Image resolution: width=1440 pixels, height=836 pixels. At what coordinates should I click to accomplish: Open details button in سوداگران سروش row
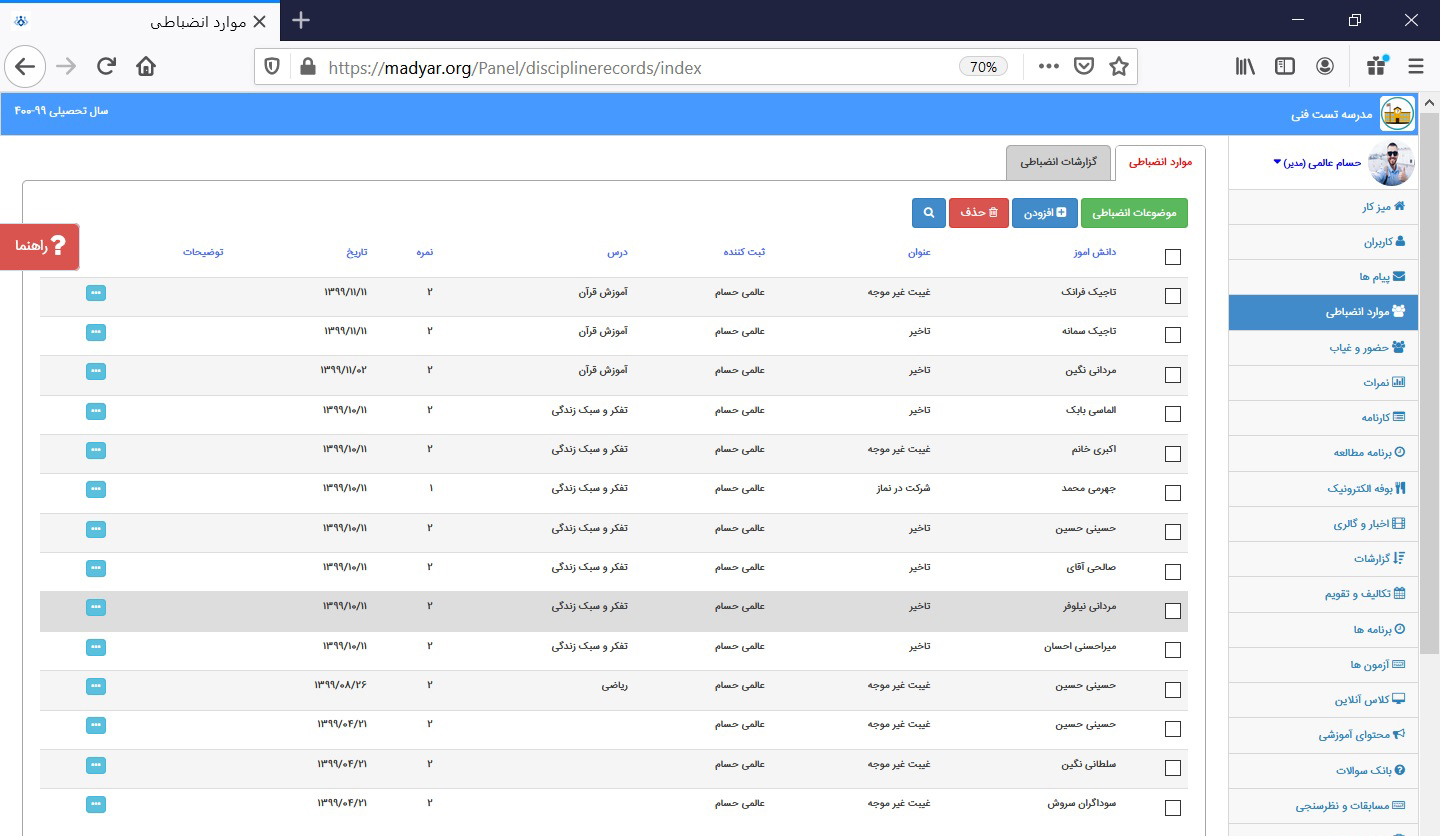click(96, 804)
